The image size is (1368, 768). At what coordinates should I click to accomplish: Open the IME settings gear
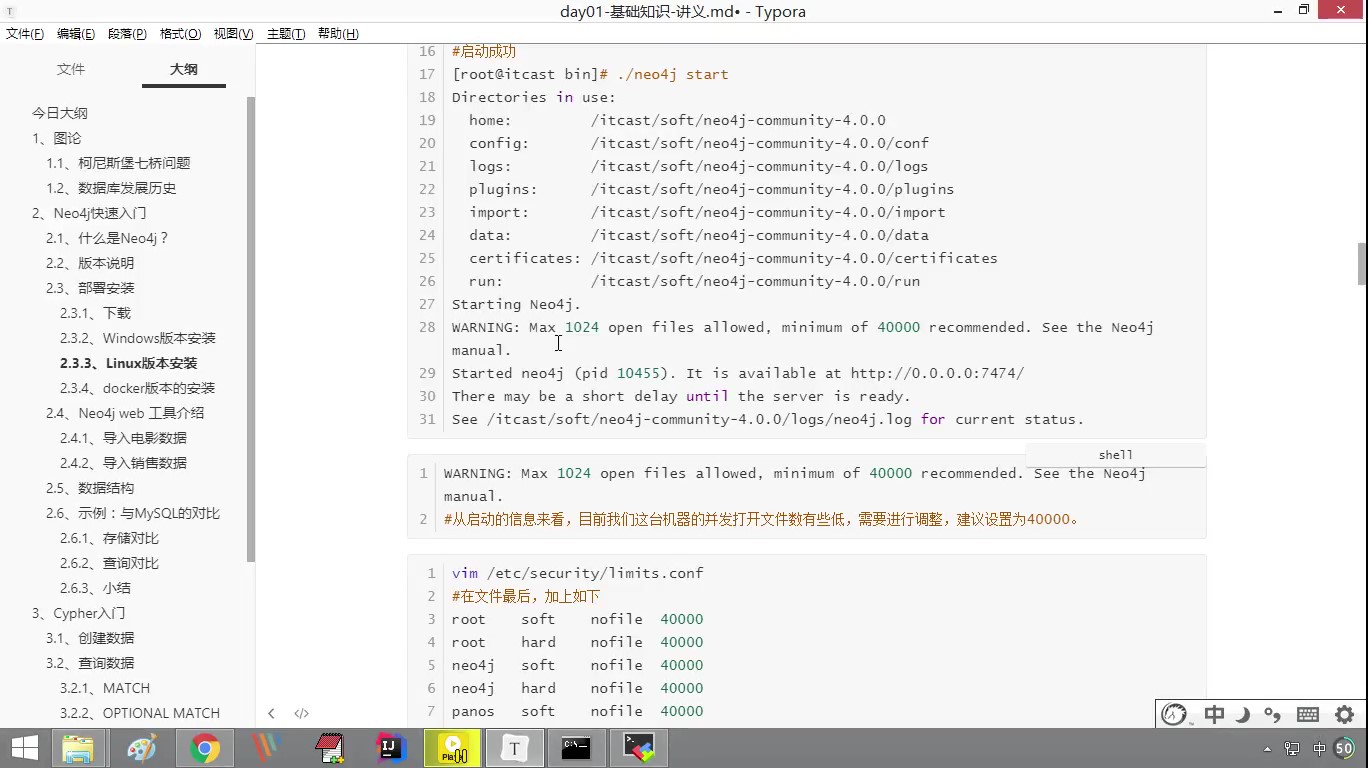1344,714
